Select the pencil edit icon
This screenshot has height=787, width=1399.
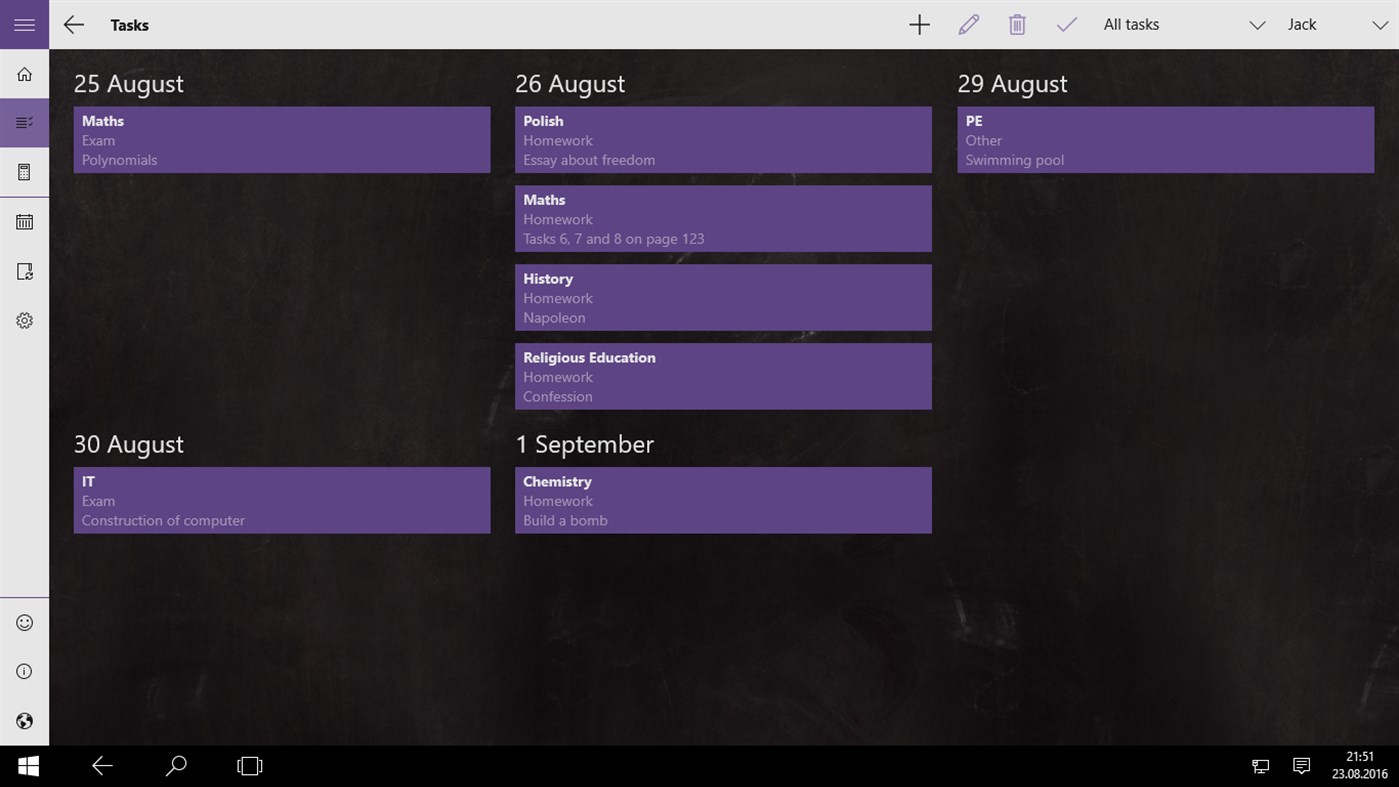point(968,24)
